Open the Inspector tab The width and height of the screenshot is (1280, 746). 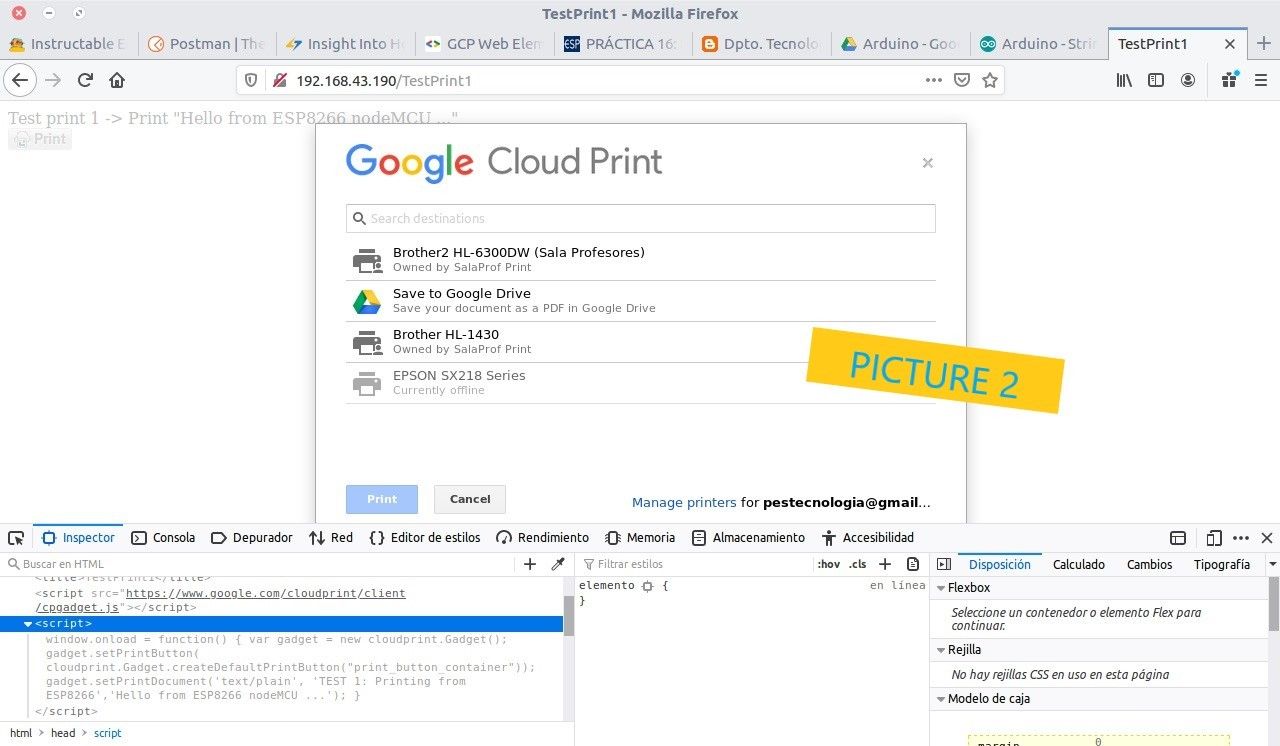78,538
